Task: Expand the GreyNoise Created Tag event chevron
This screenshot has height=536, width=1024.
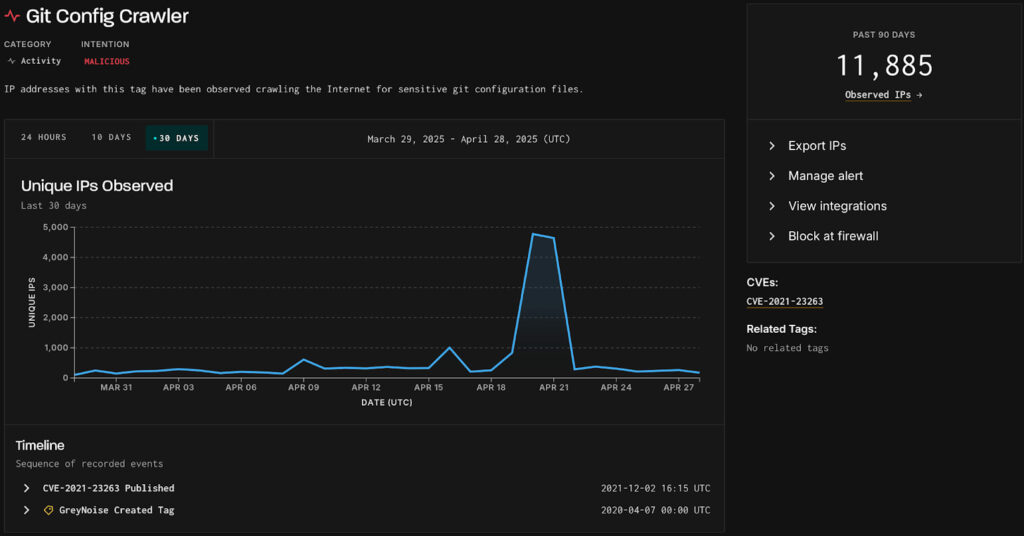Action: (x=27, y=510)
